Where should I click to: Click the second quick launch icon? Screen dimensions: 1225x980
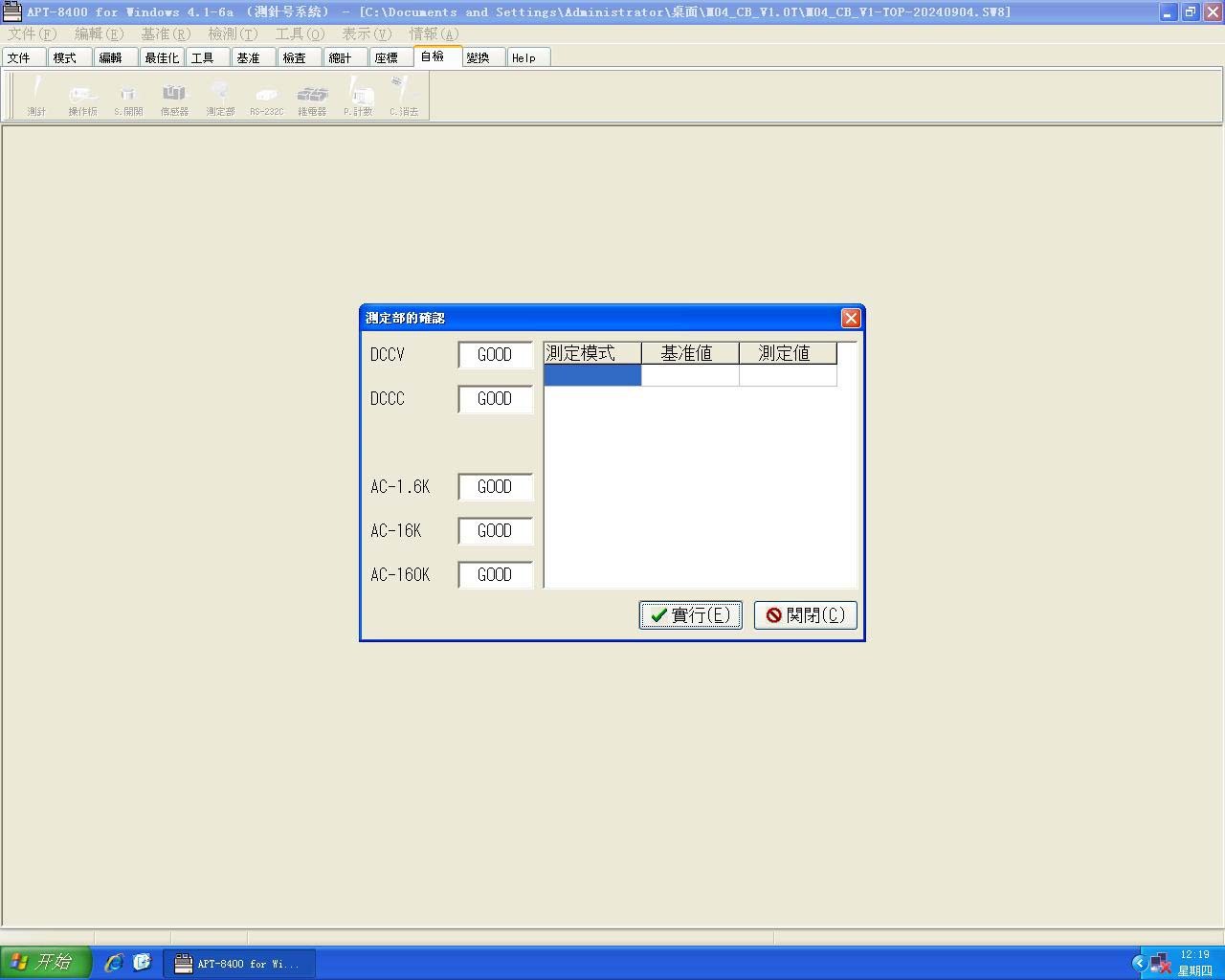click(143, 963)
